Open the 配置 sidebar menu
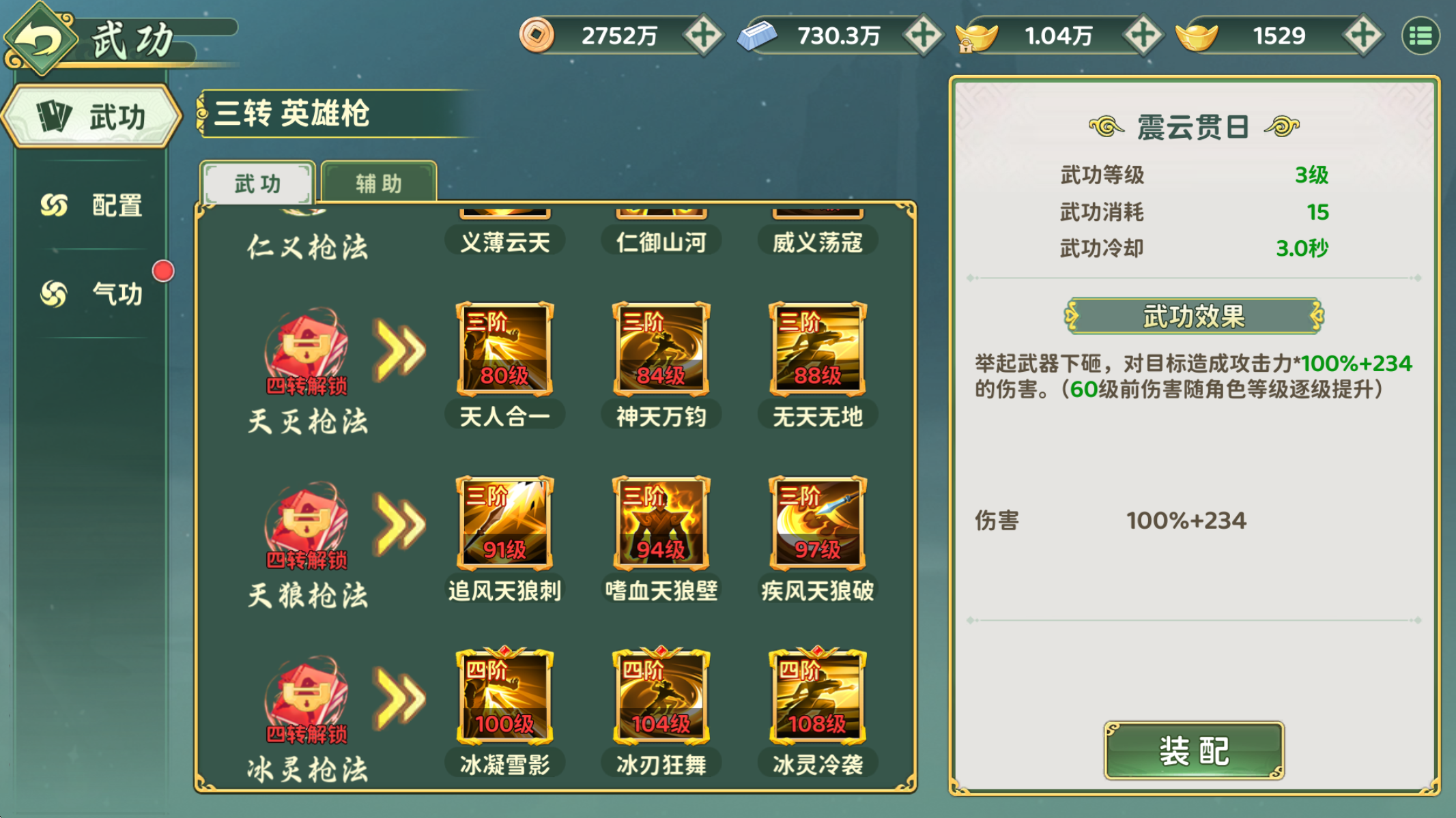Screen dimensions: 1456x818 tap(92, 205)
